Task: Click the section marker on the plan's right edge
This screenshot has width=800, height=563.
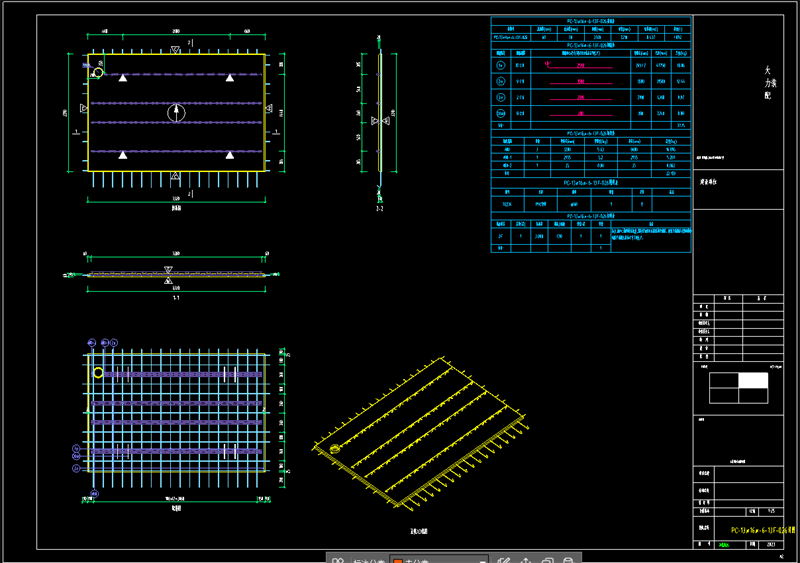Action: 269,108
